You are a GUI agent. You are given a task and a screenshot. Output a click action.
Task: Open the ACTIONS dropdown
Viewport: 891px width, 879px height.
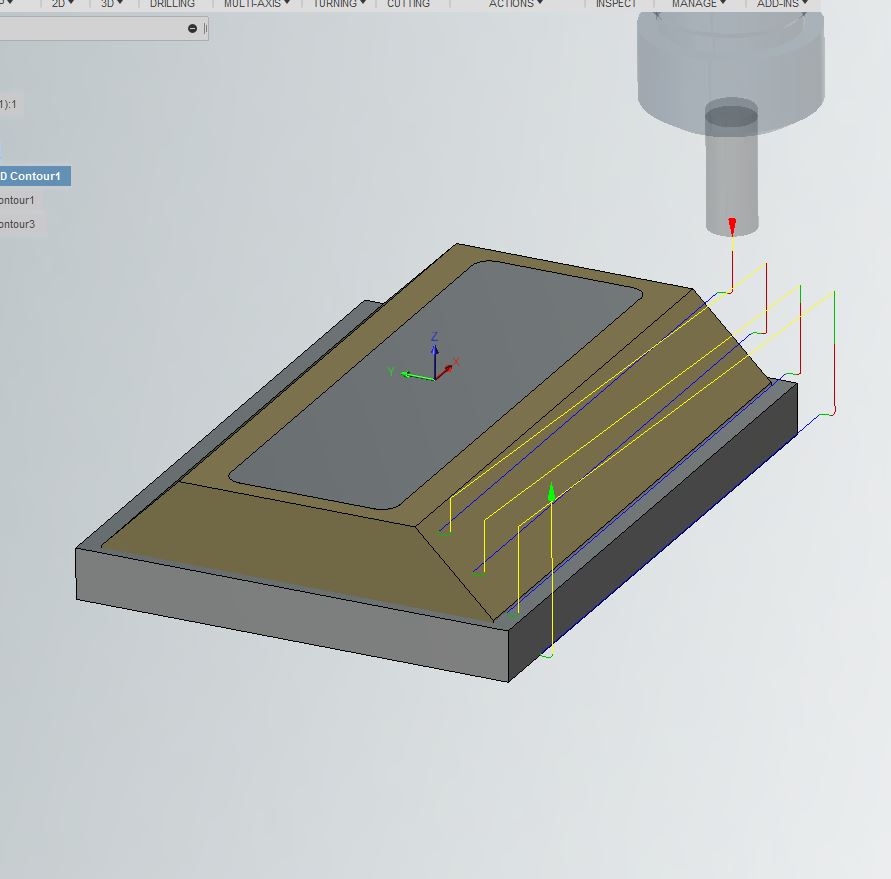click(x=513, y=4)
